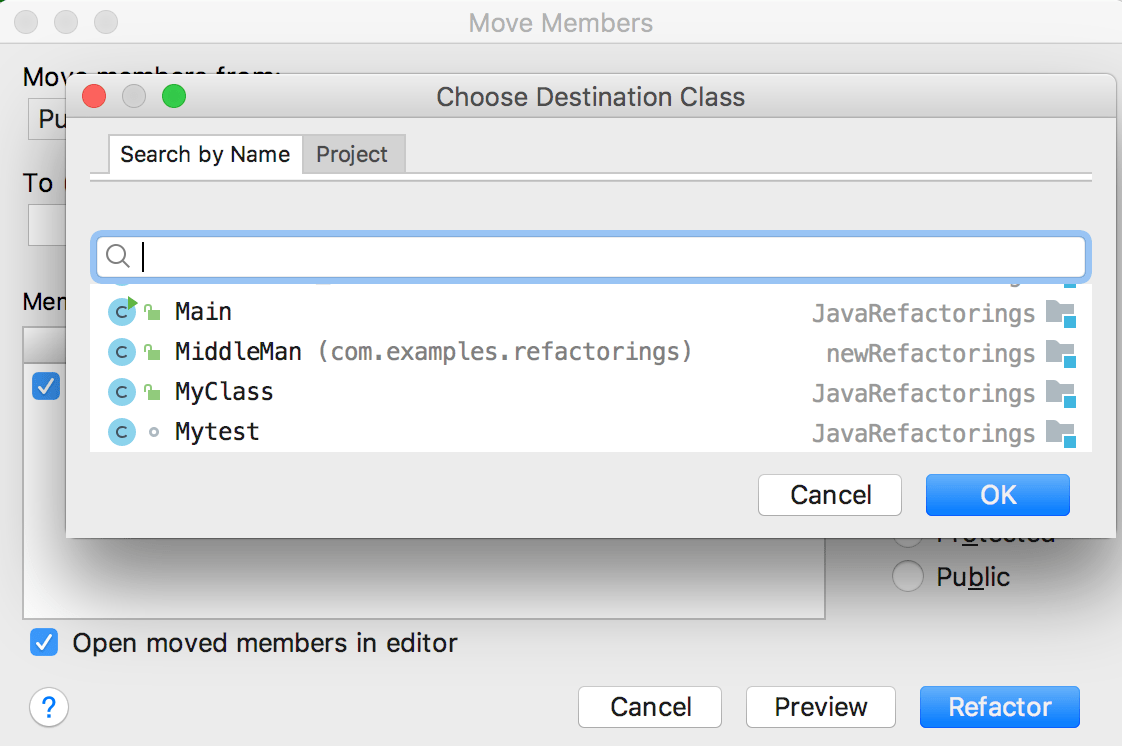Screen dimensions: 1122x746
Task: Select the Search by Name tab
Action: 205,155
